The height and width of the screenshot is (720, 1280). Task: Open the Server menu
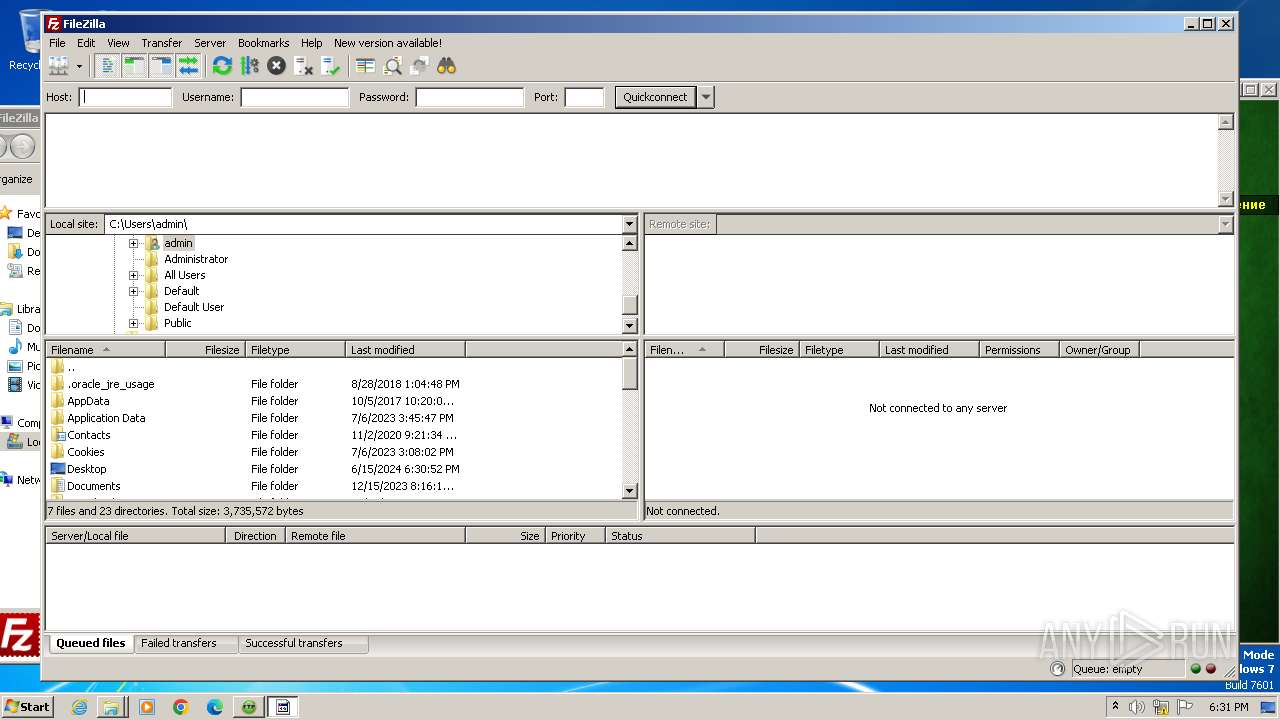click(x=210, y=43)
